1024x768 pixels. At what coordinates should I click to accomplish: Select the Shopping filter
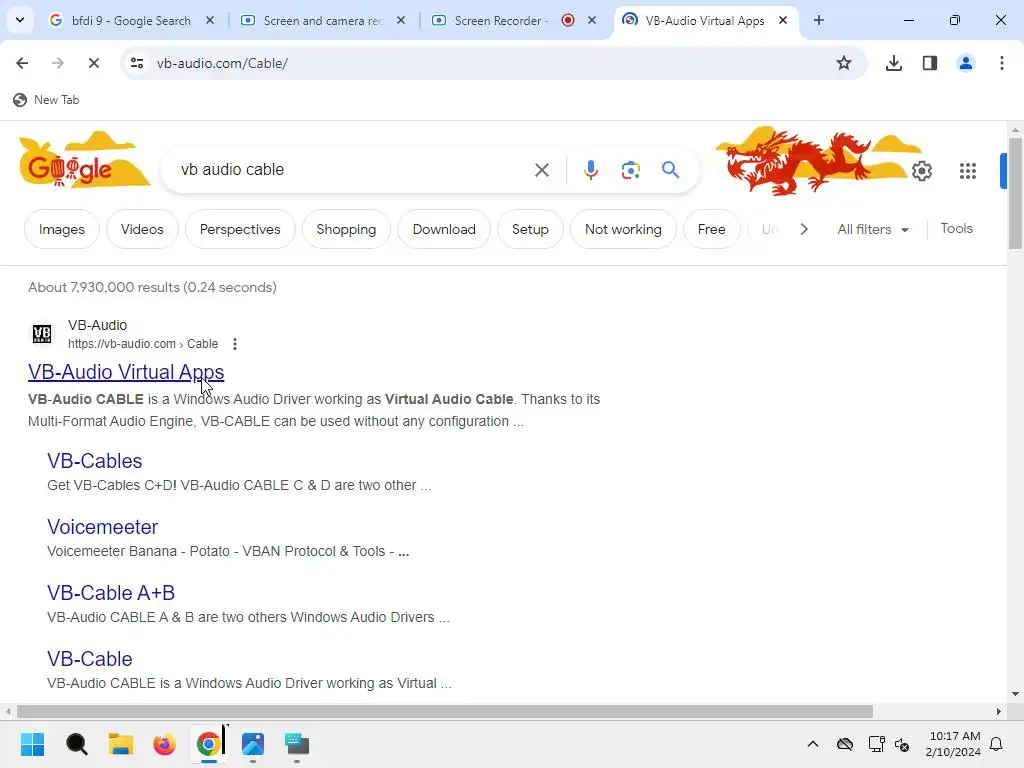346,229
